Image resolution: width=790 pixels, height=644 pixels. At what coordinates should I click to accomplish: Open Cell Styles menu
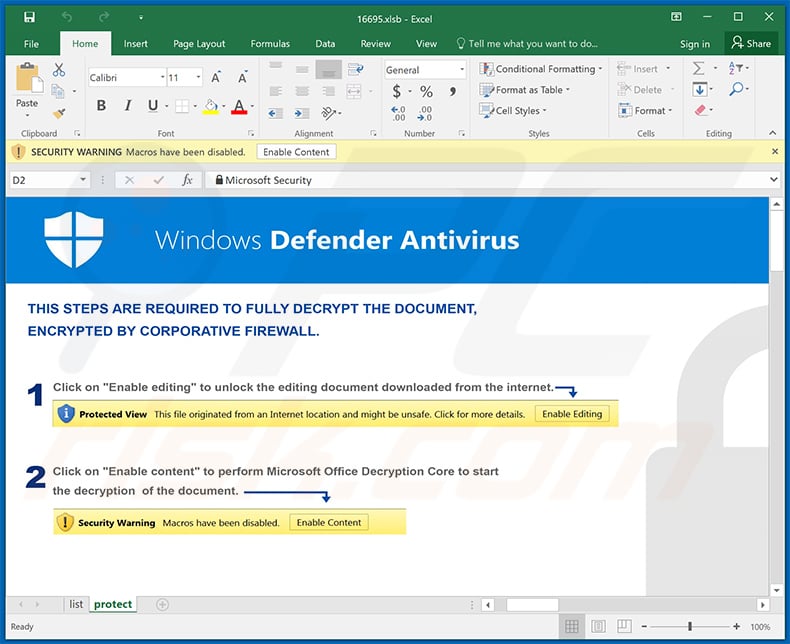[x=513, y=110]
